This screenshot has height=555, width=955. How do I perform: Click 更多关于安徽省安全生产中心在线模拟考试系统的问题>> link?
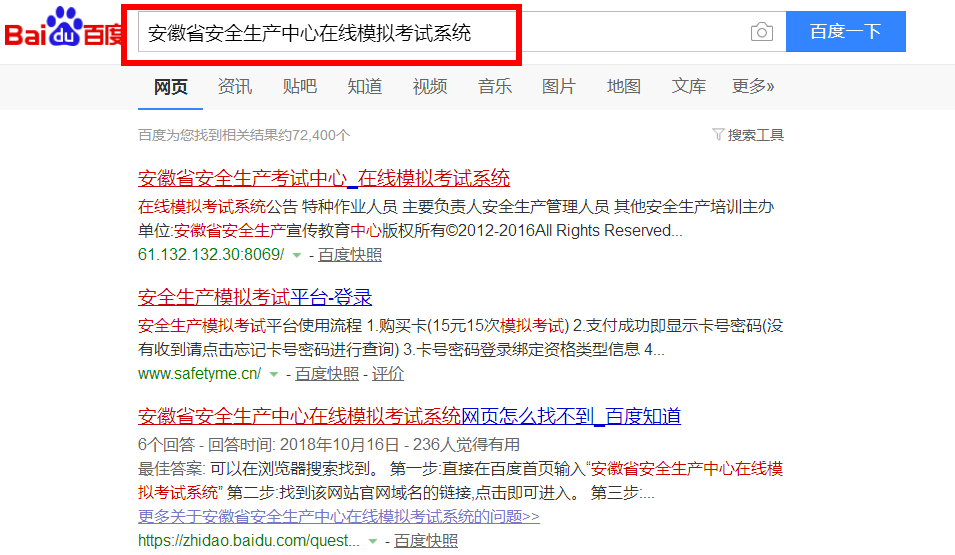[x=339, y=517]
